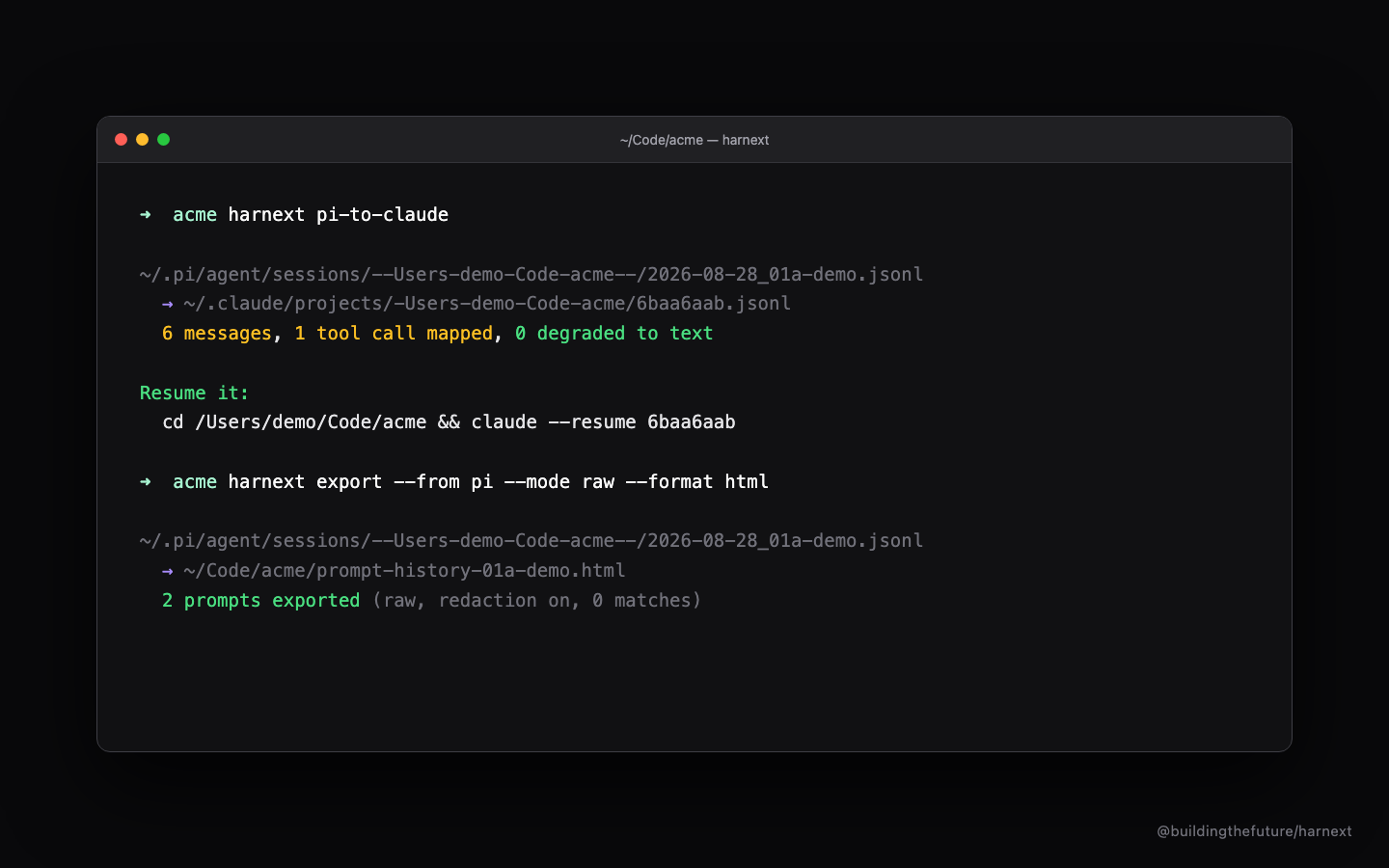Click the "6 messages" count

tap(217, 334)
